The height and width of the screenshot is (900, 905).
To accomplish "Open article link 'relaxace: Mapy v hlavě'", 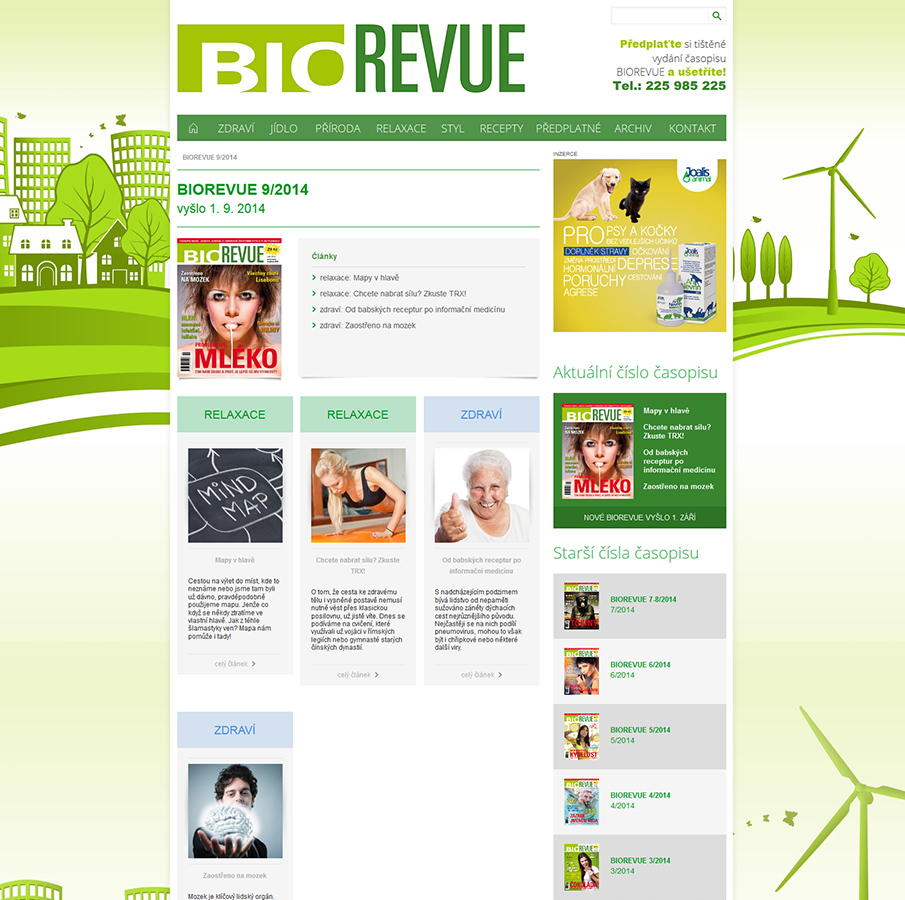I will (359, 278).
